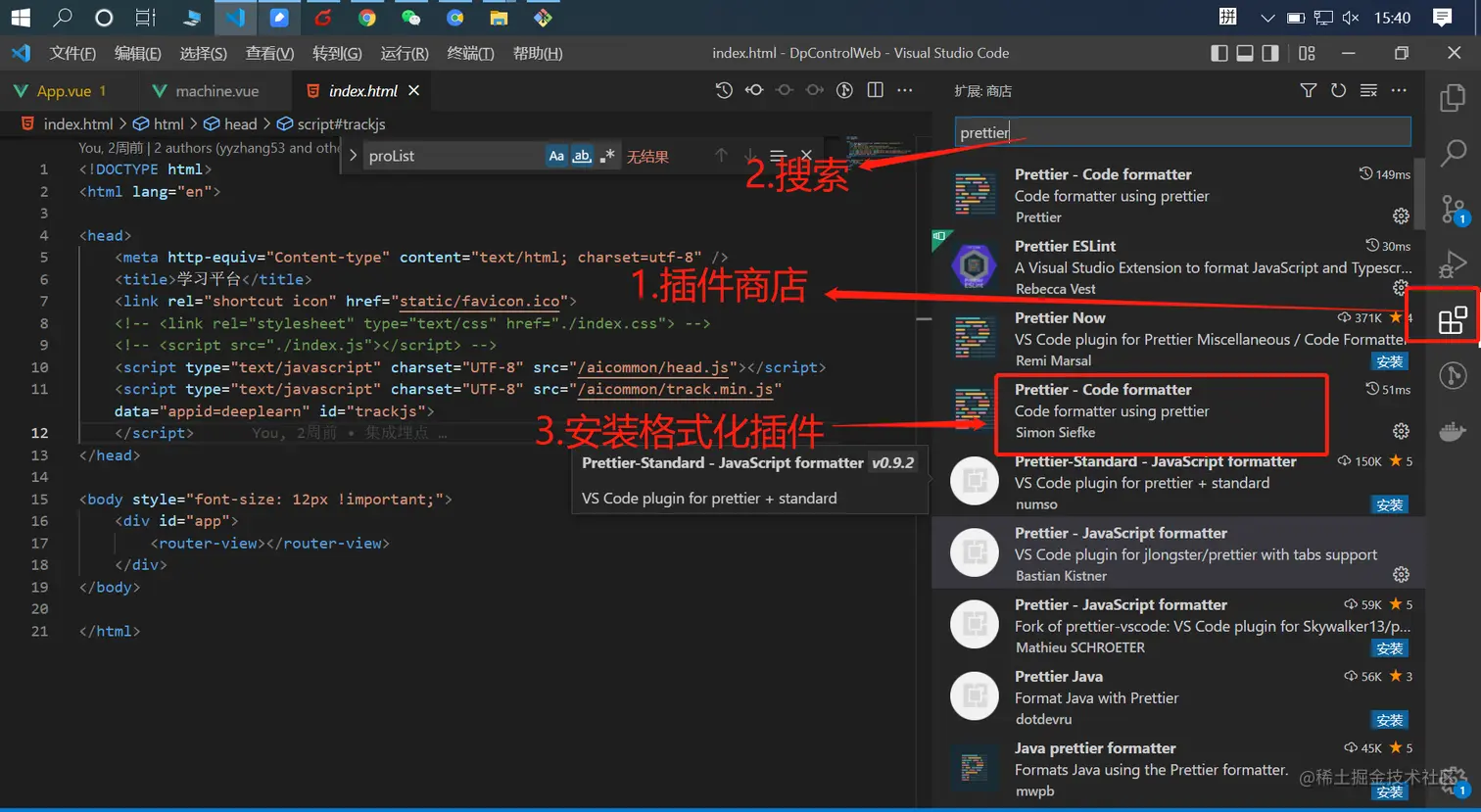Go to previous match in find widget
This screenshot has height=812, width=1481.
coord(721,156)
